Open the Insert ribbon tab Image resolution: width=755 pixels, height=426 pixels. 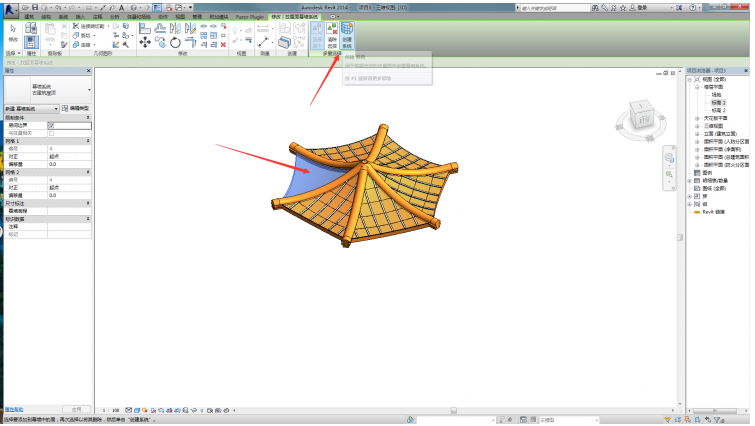click(80, 17)
